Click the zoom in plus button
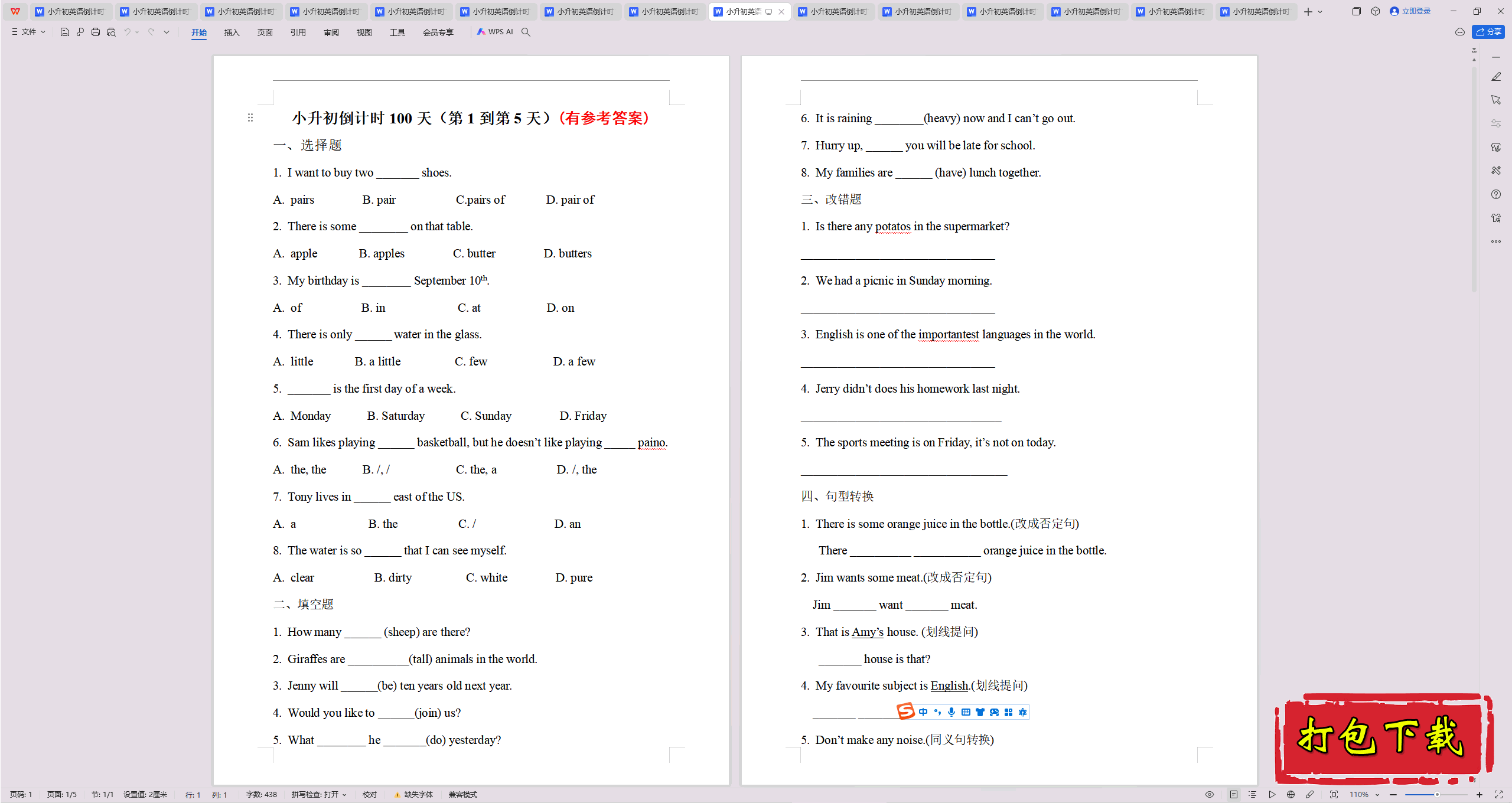This screenshot has height=803, width=1512. pyautogui.click(x=1480, y=795)
